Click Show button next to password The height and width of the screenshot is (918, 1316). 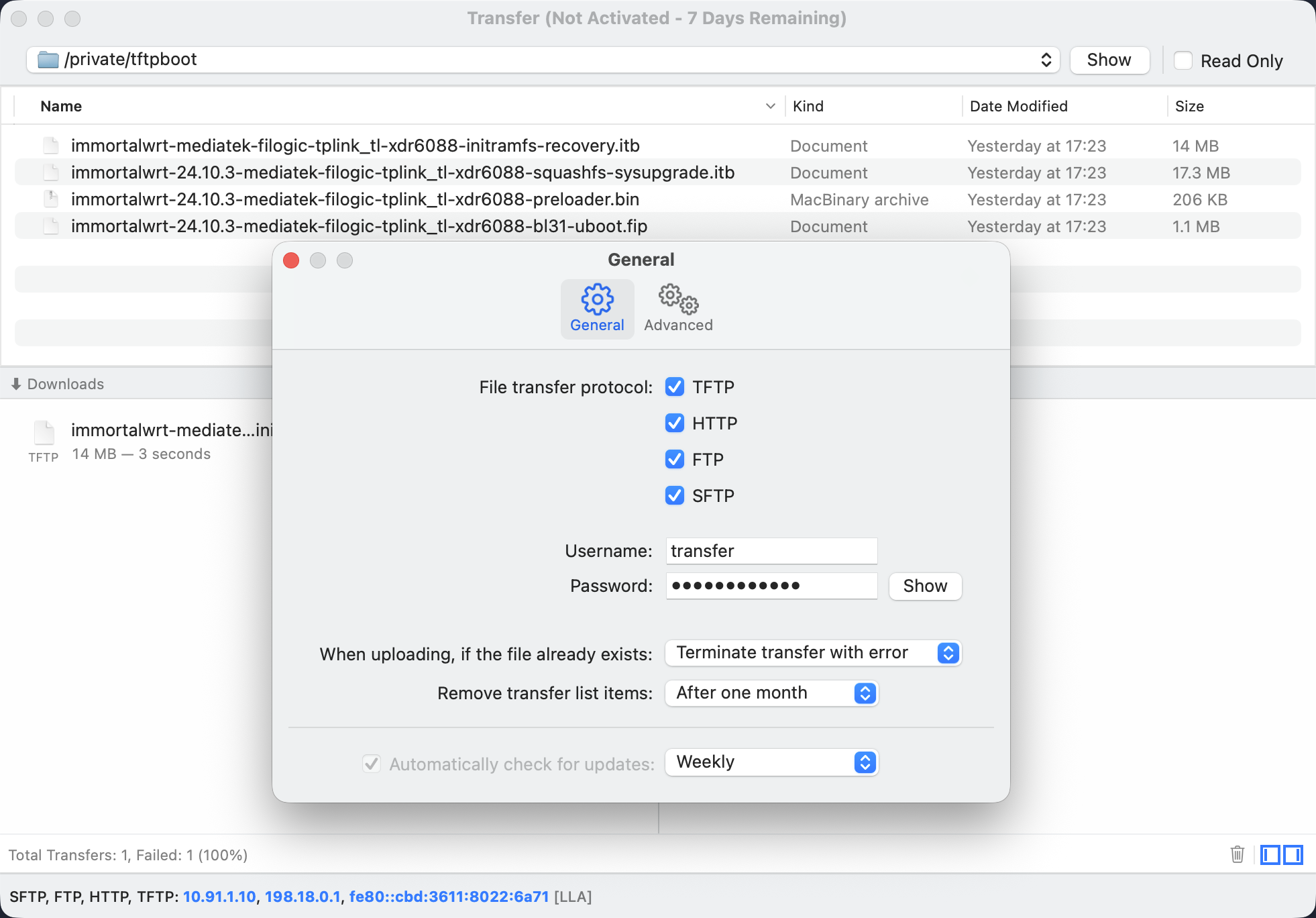[x=925, y=586]
